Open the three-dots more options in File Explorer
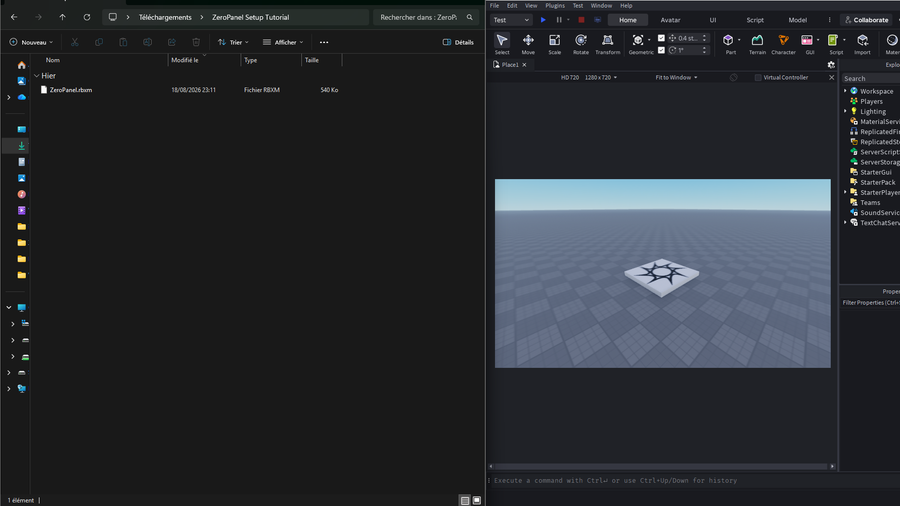Image resolution: width=900 pixels, height=506 pixels. point(324,42)
